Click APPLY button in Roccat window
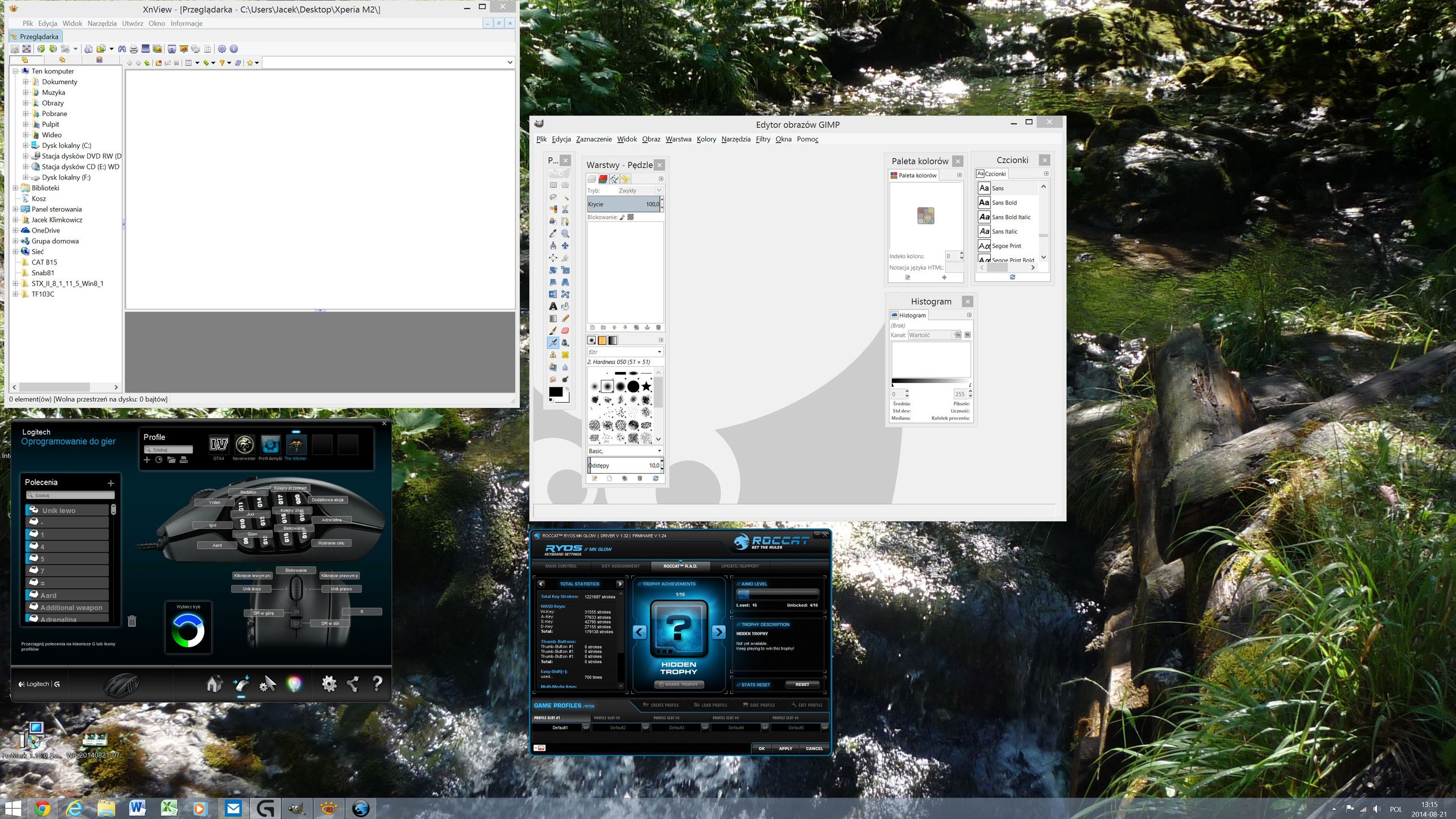The image size is (1456, 819). pos(785,748)
